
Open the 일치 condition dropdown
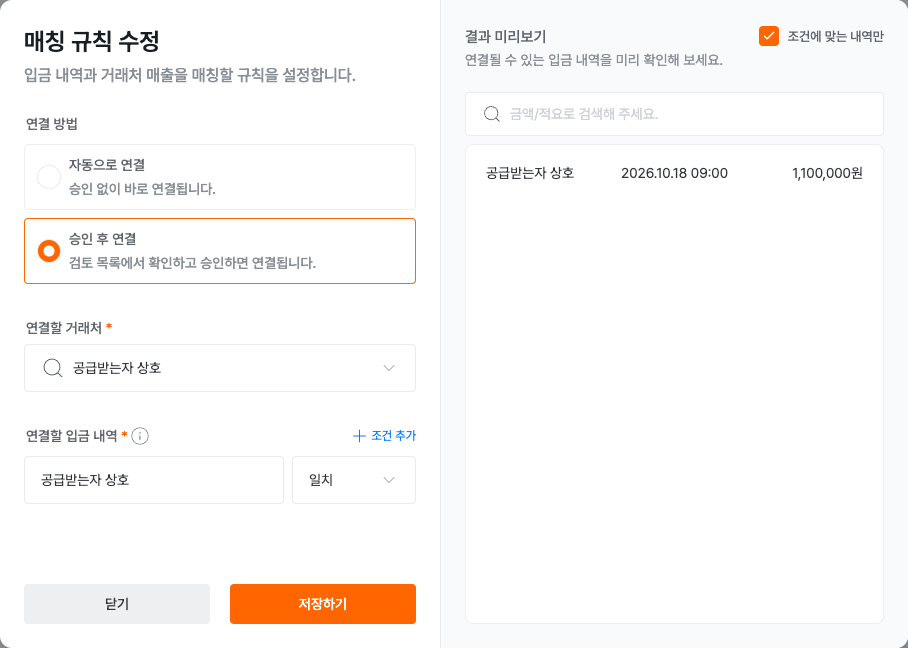coord(354,480)
